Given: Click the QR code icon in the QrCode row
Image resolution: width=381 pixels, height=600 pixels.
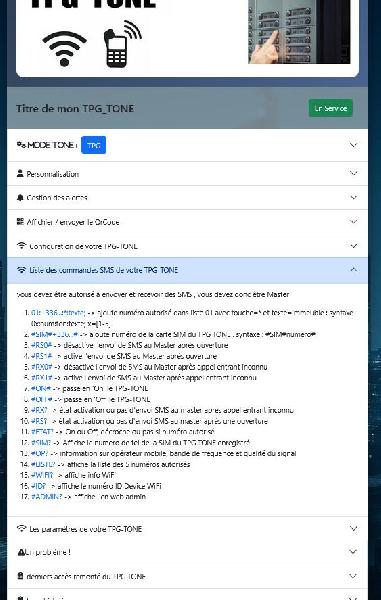Looking at the screenshot, I should coord(20,222).
